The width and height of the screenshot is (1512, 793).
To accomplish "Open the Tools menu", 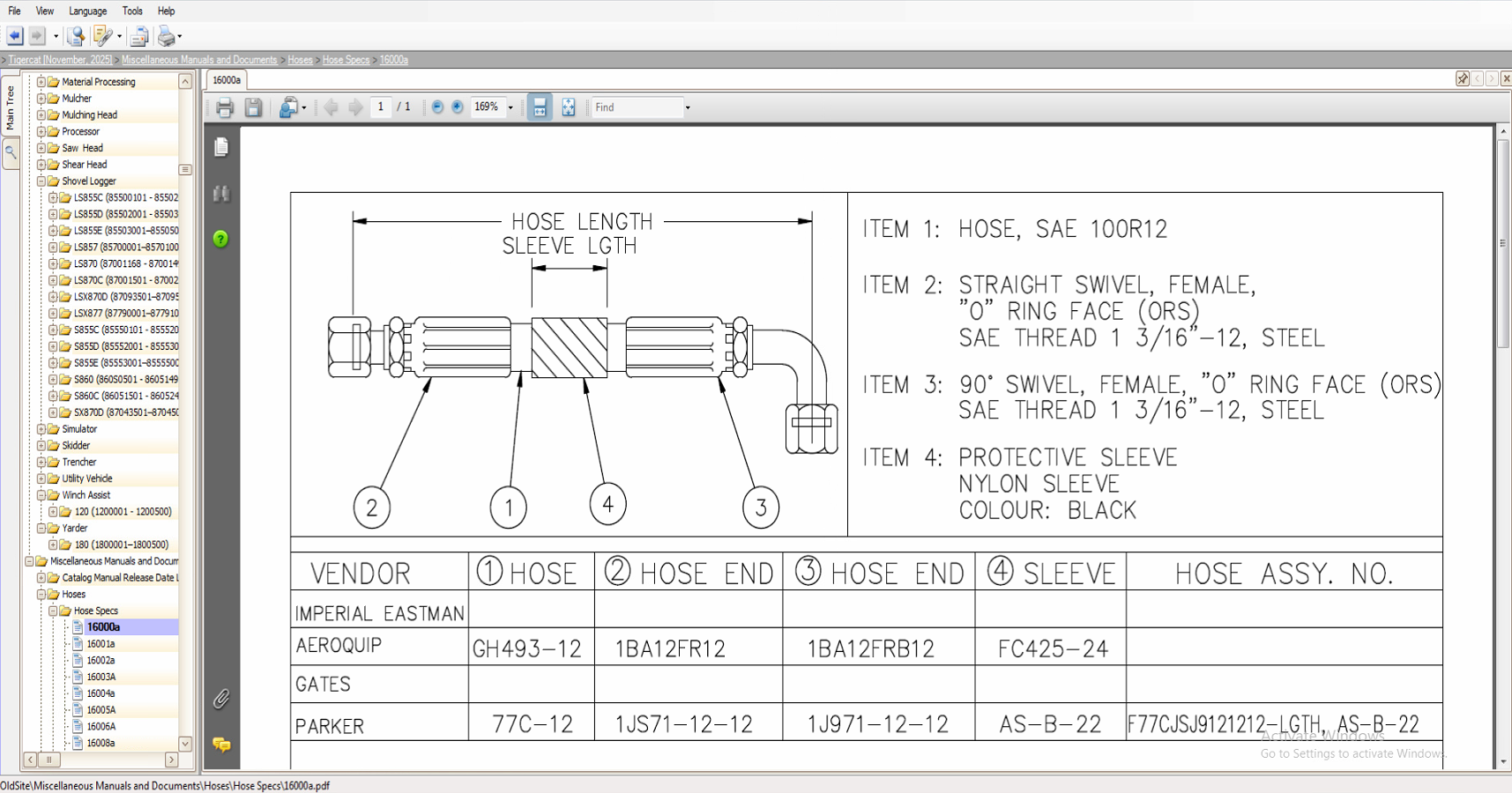I will 131,11.
